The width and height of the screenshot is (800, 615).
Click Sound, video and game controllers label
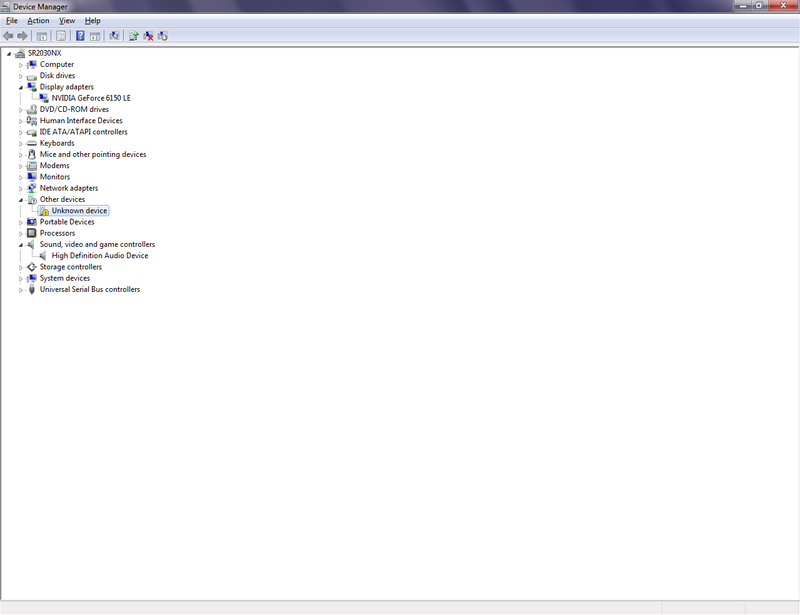pos(97,244)
